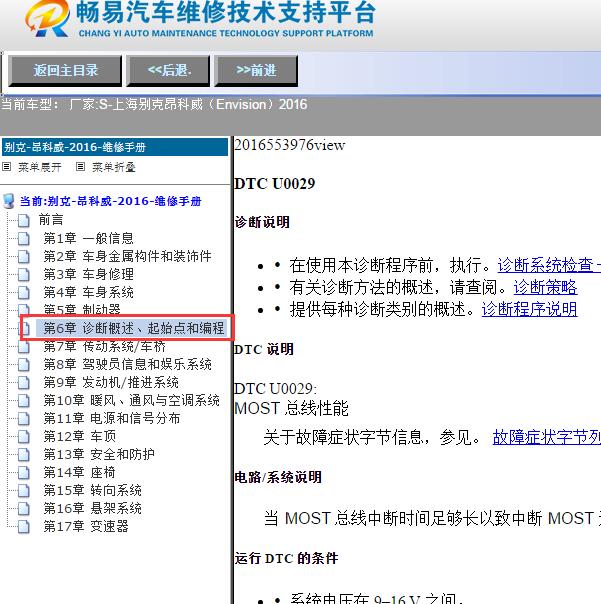Open 第9章 发动机/推进系统
Viewport: 601px width, 604px height.
(111, 382)
